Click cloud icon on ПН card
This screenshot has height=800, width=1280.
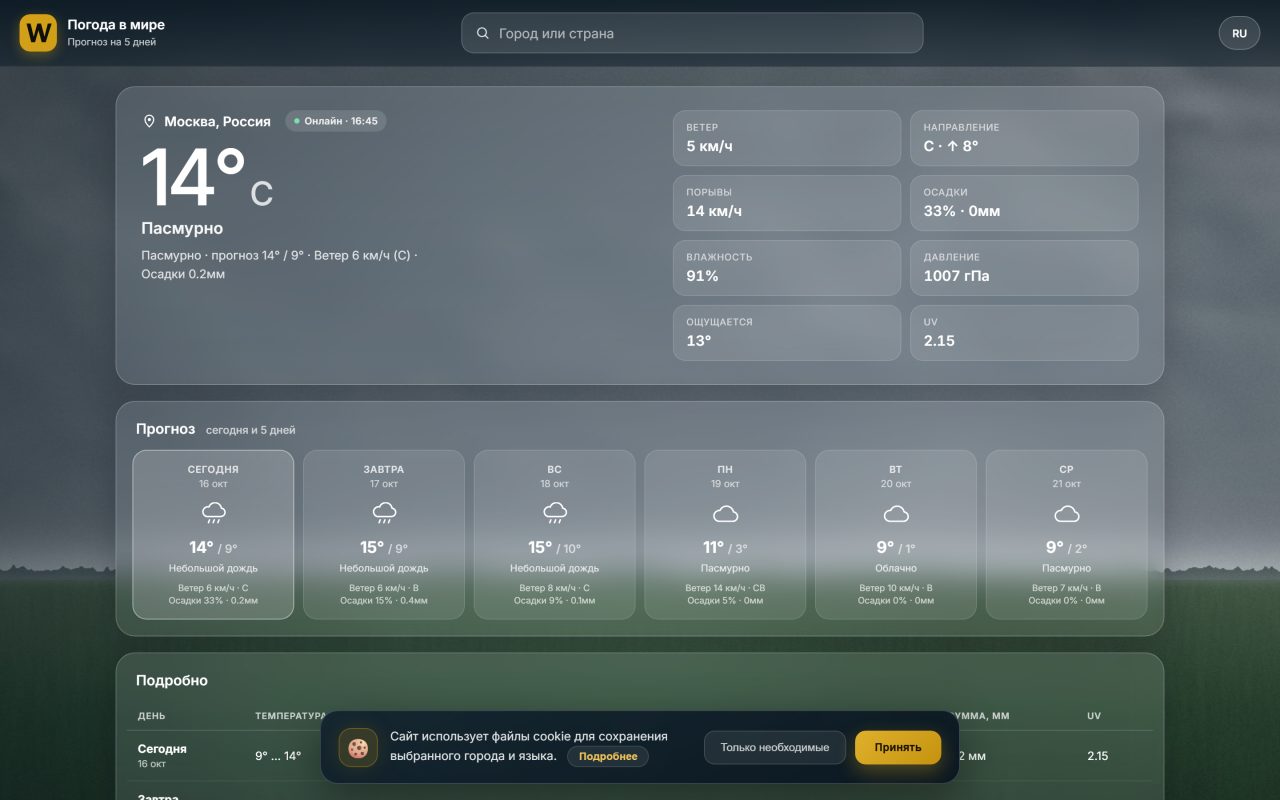click(x=725, y=514)
